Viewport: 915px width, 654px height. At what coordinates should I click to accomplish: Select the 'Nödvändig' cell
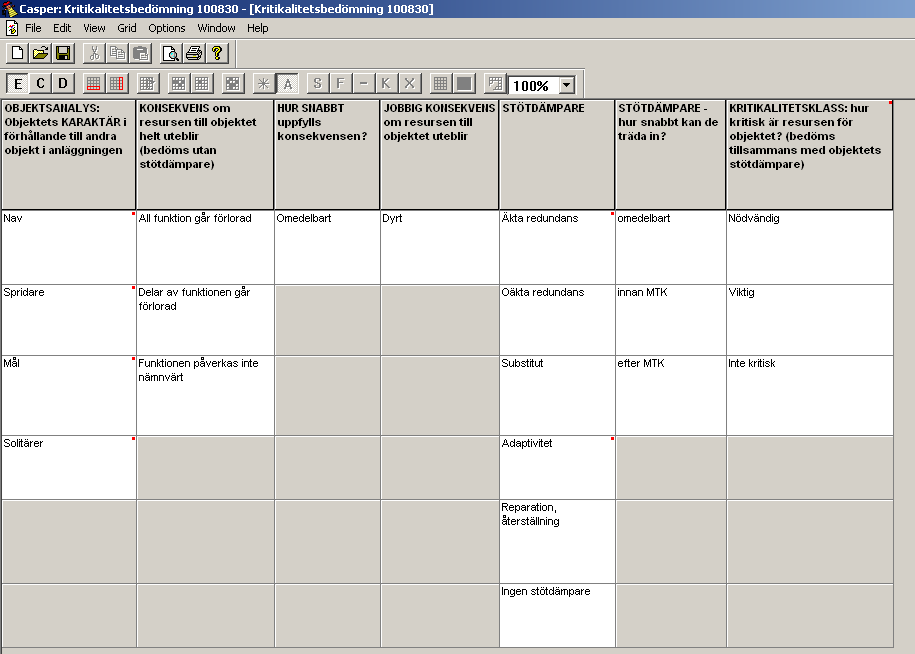pos(809,247)
